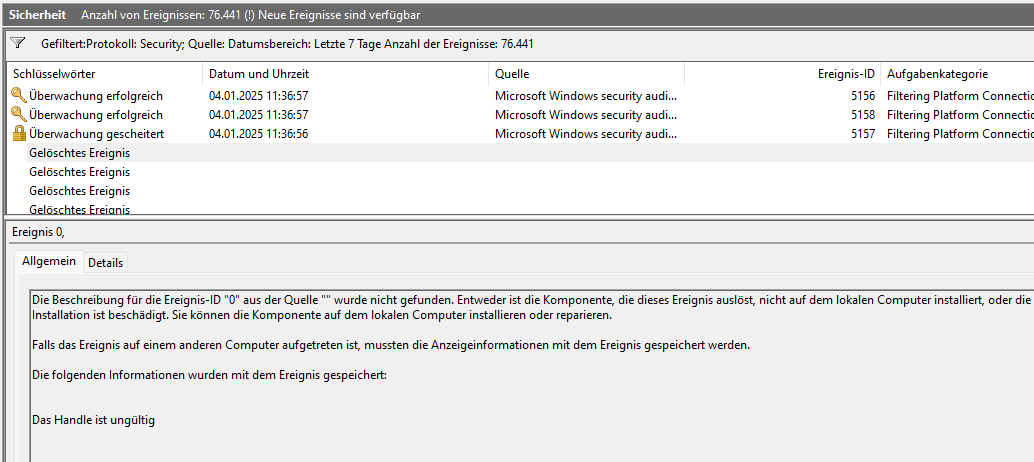The width and height of the screenshot is (1034, 462).
Task: Click the Aufgabenkategorie column header
Action: tap(937, 74)
